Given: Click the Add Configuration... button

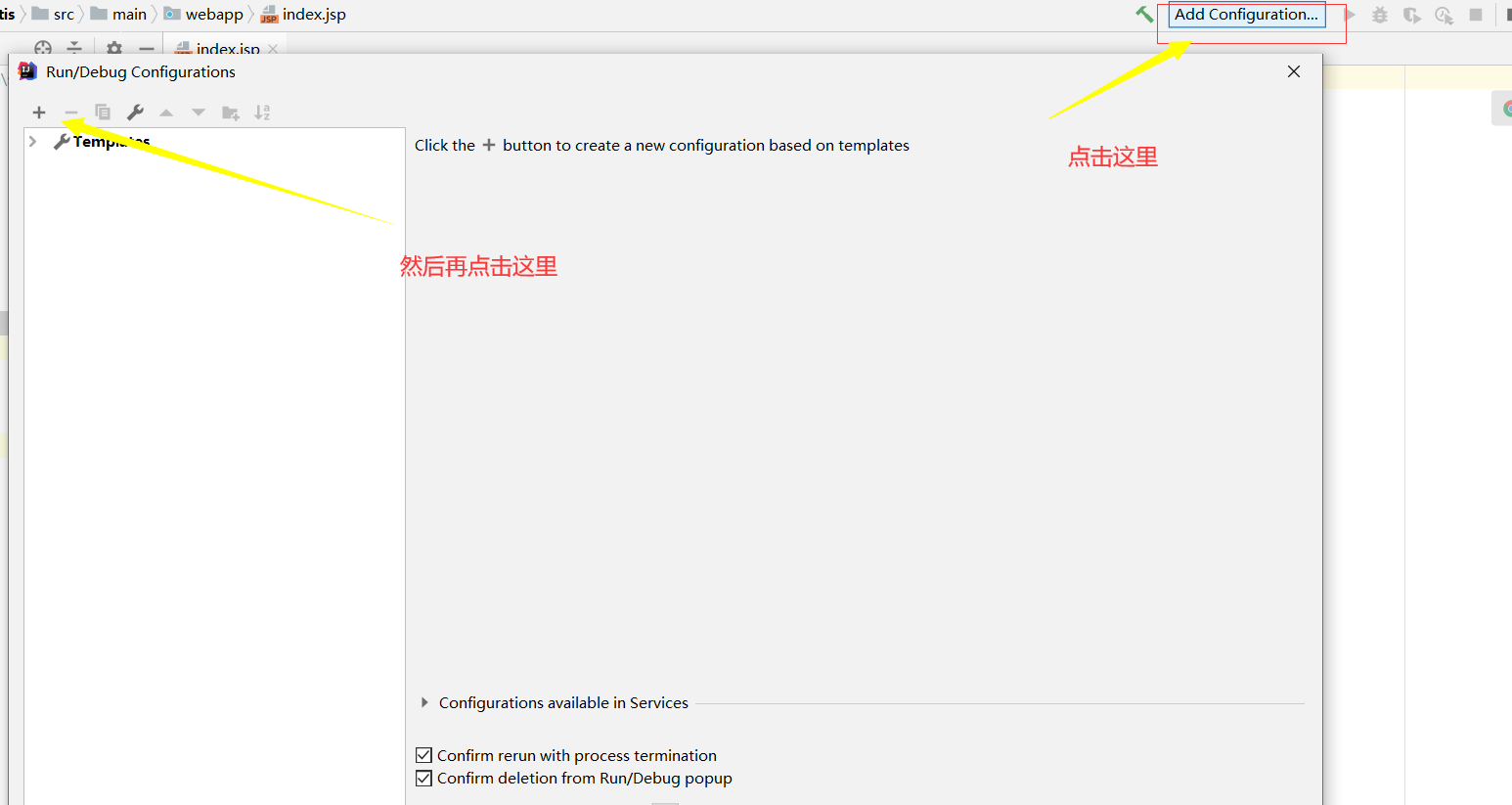Looking at the screenshot, I should pyautogui.click(x=1246, y=15).
